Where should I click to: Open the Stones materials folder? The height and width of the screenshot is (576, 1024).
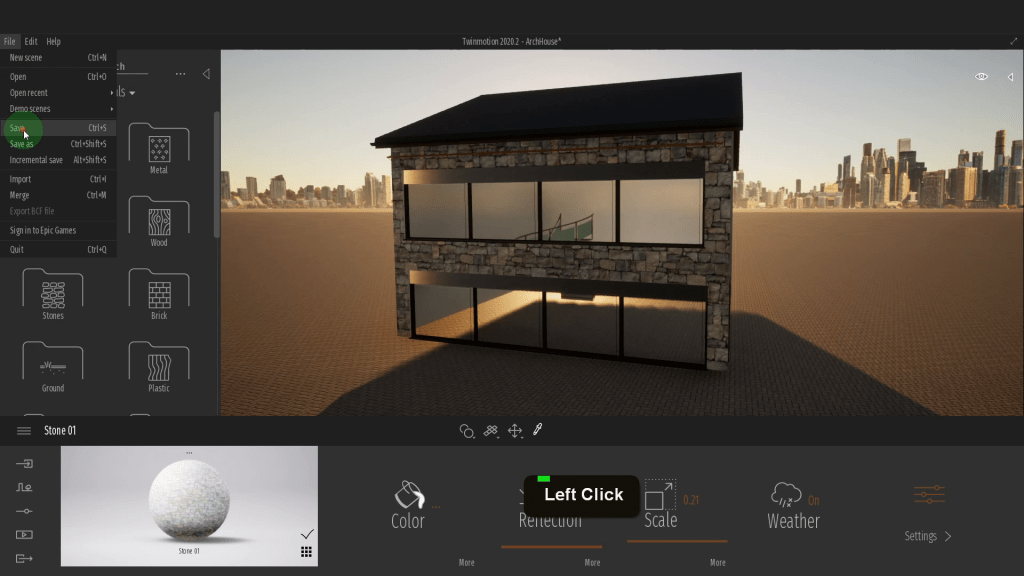tap(53, 295)
